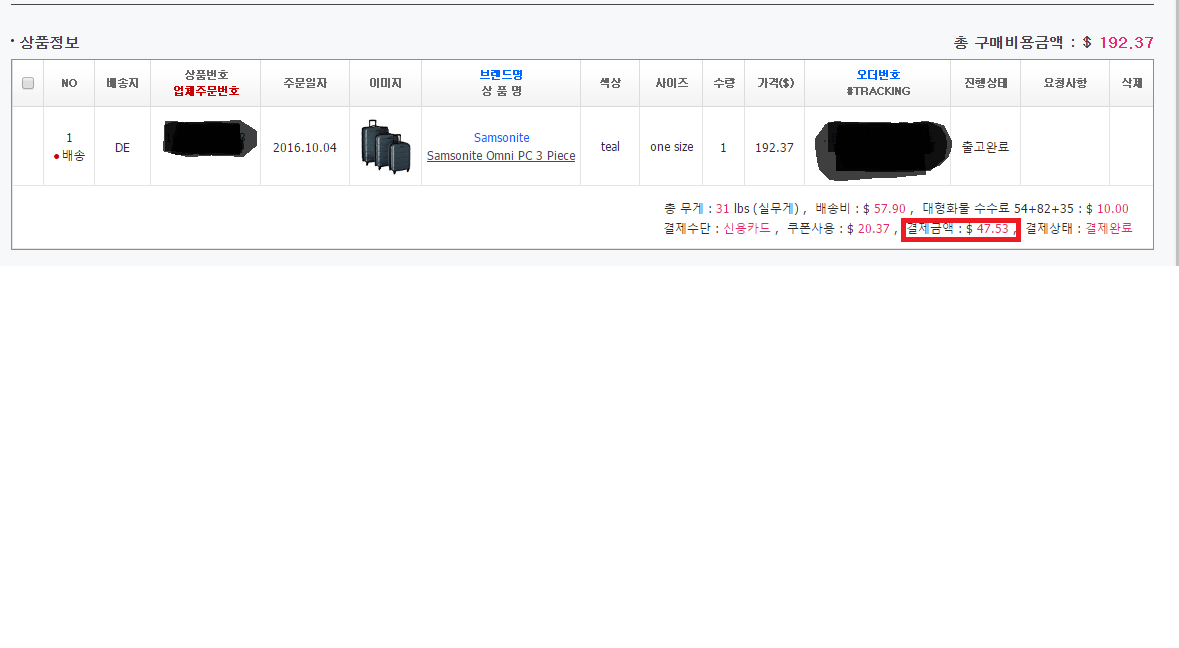The width and height of the screenshot is (1179, 648).
Task: Click the 브랜드명 column header
Action: [501, 75]
